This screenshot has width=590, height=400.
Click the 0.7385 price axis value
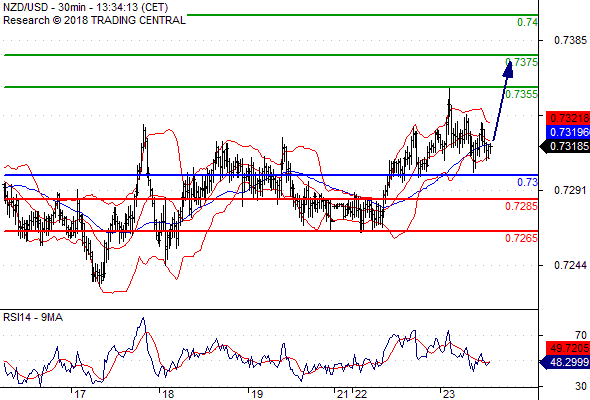coord(570,40)
